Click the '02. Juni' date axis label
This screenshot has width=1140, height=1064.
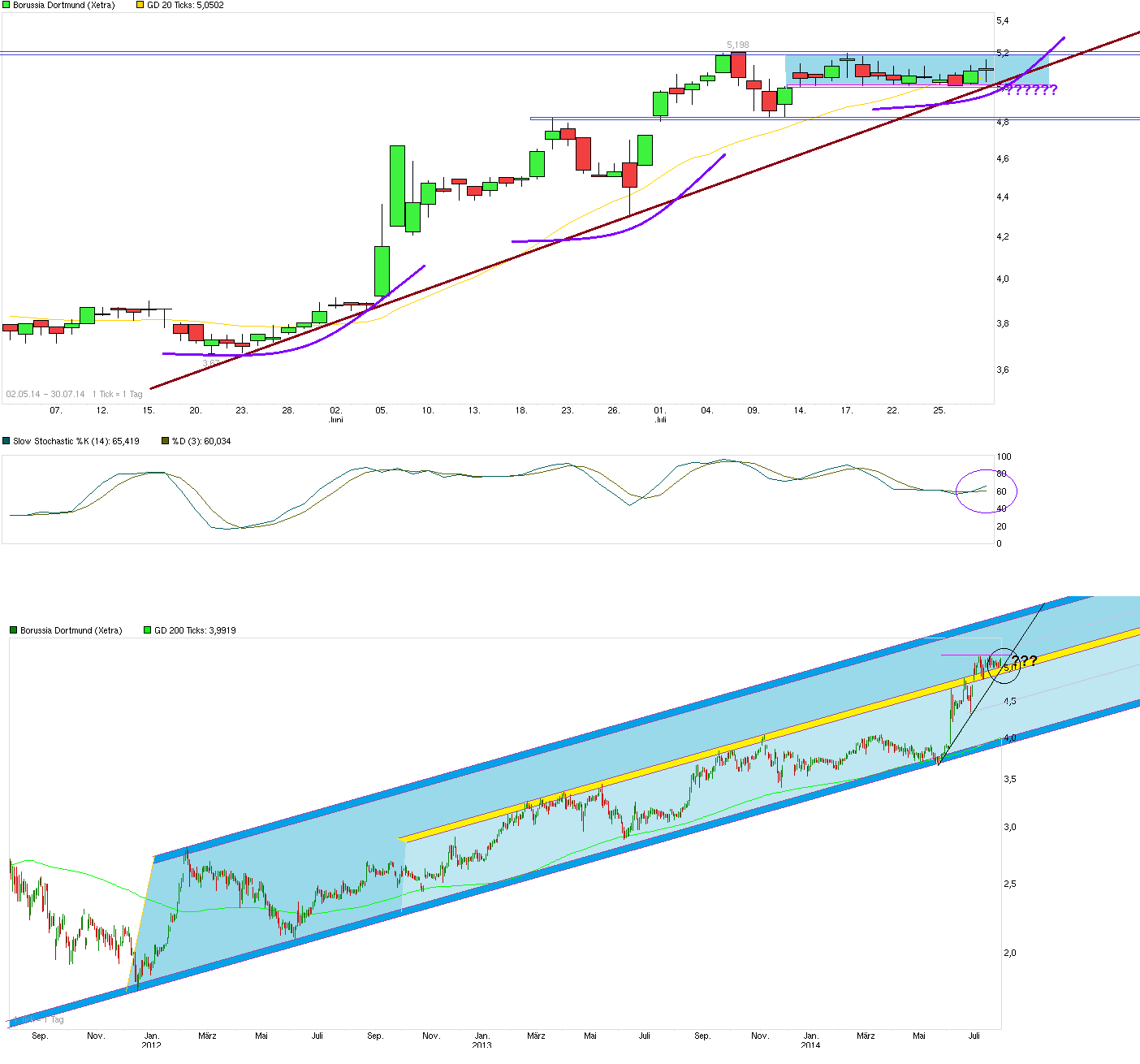(x=336, y=415)
